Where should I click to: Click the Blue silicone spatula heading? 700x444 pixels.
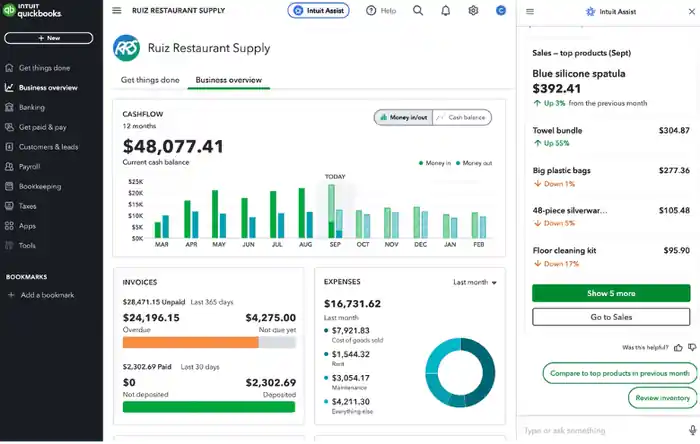pyautogui.click(x=579, y=74)
